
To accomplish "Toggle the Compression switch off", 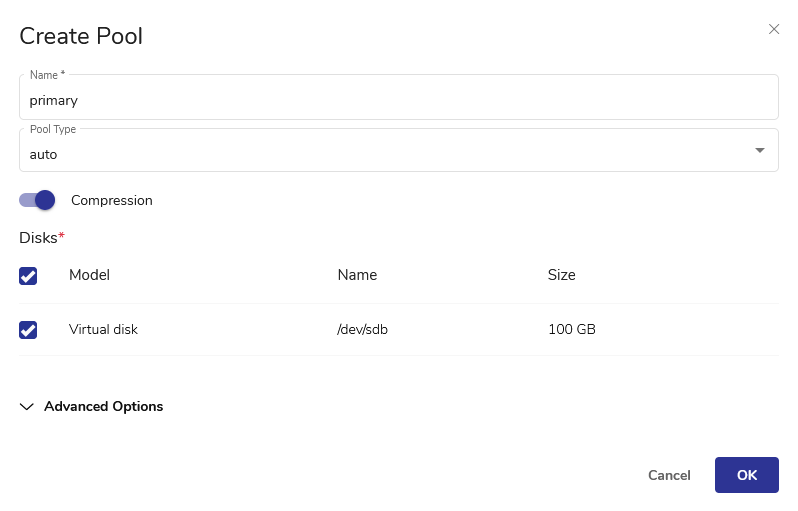I will pos(37,200).
